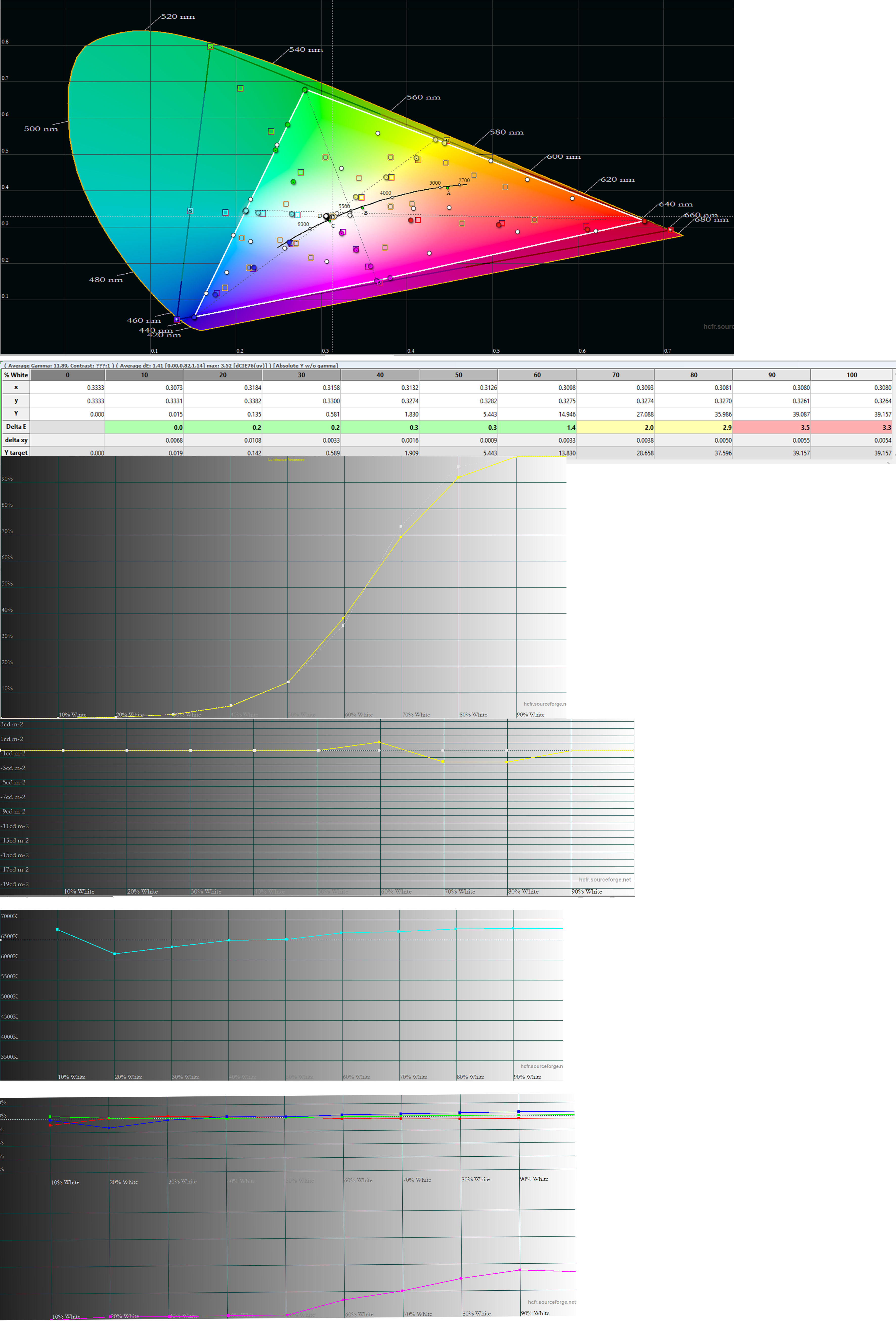Click luminance Y value 0.015 cell
This screenshot has width=896, height=1344.
pos(145,414)
